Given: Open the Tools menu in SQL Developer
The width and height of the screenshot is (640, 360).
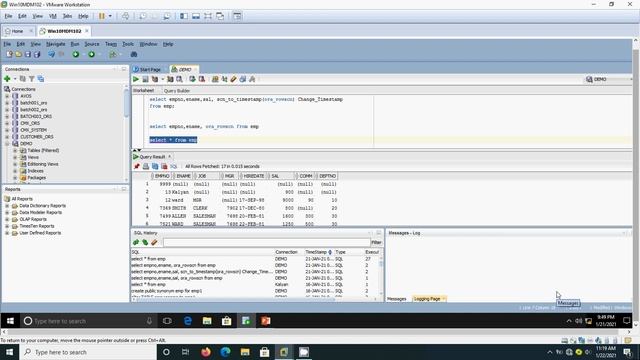Looking at the screenshot, I should click(128, 44).
